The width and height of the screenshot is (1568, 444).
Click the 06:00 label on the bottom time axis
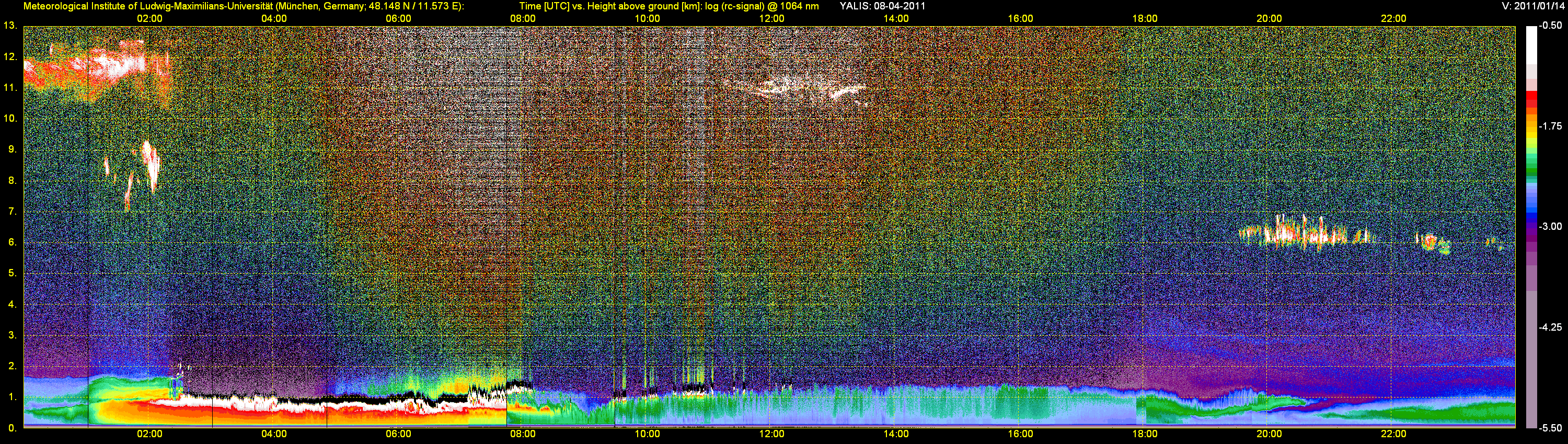399,434
